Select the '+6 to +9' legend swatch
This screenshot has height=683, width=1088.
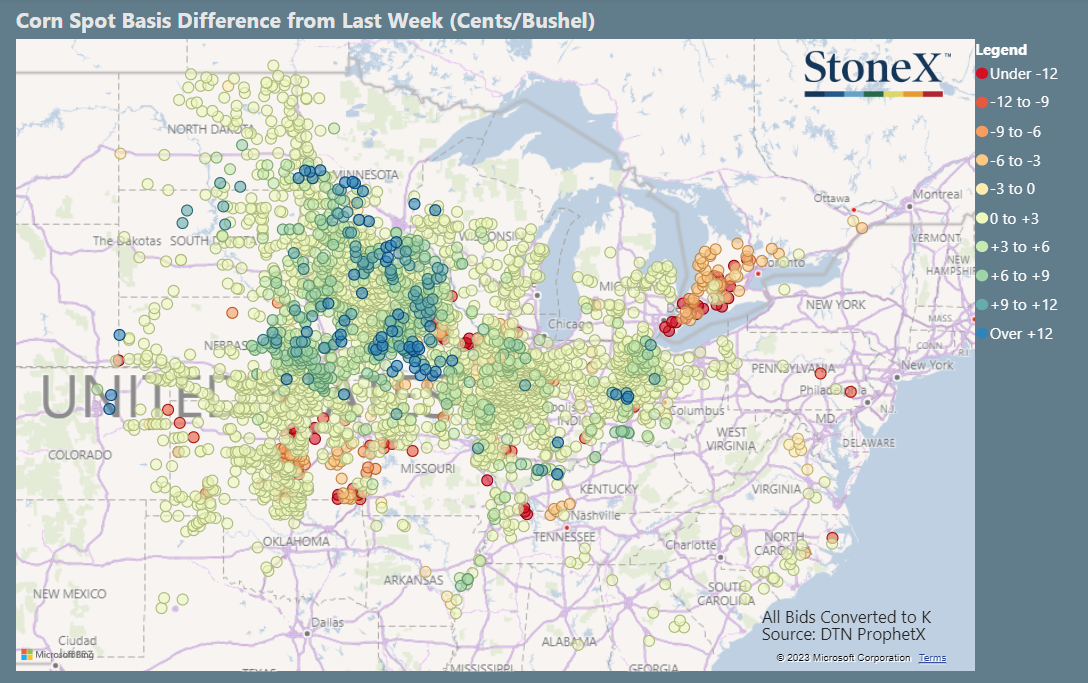tap(982, 276)
